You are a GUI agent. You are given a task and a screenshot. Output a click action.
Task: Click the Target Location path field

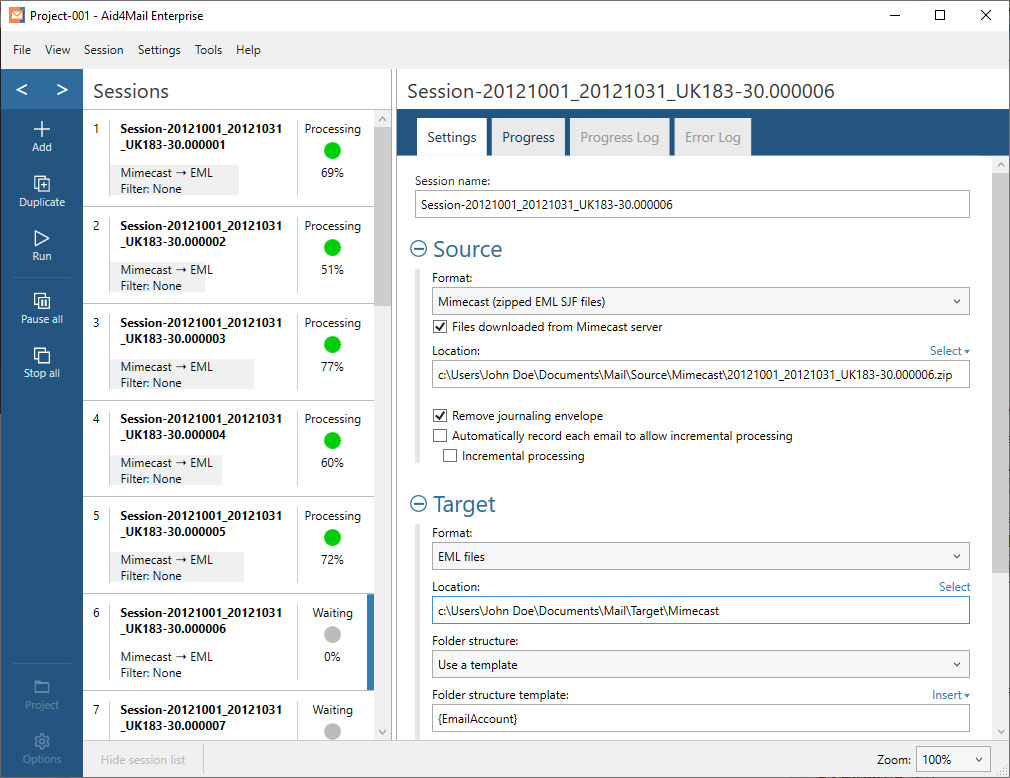pos(700,611)
